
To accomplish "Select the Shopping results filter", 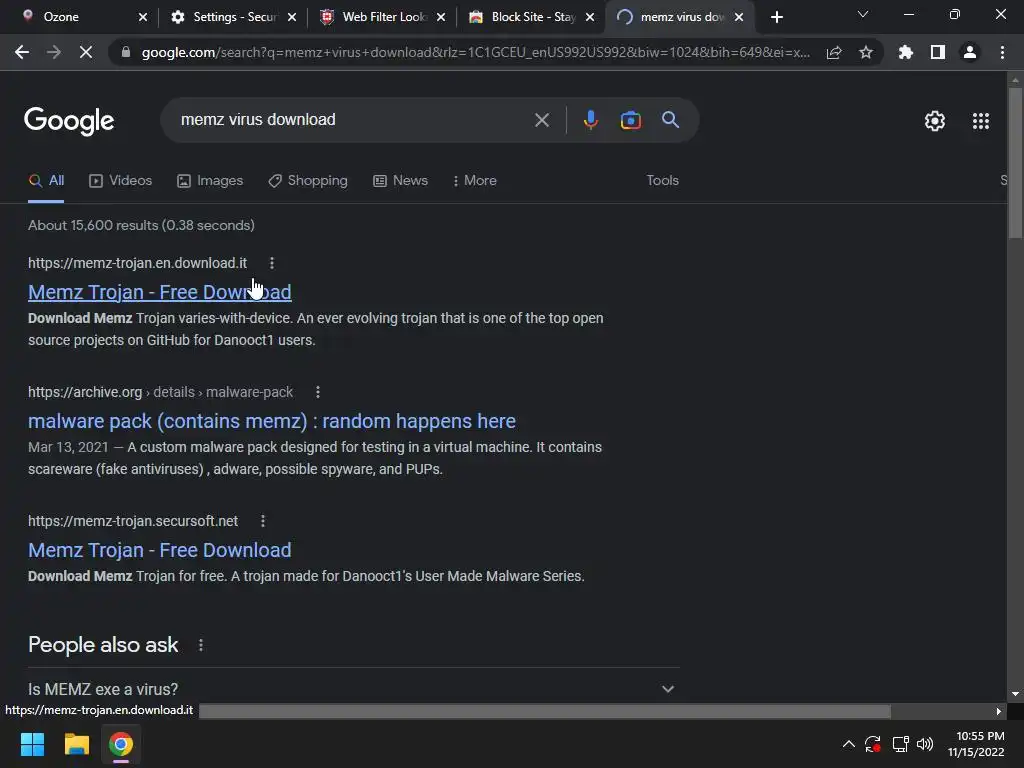I will [x=308, y=181].
